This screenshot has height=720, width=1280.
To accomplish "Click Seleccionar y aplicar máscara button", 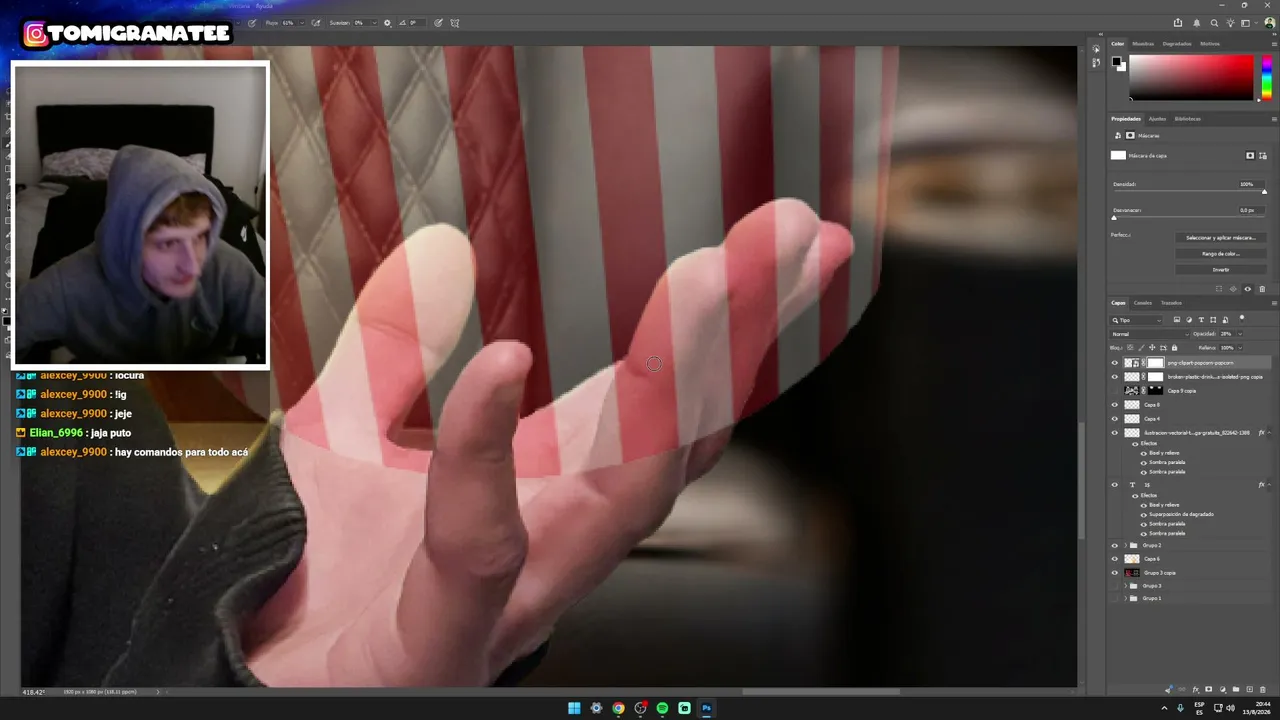I will [x=1220, y=238].
